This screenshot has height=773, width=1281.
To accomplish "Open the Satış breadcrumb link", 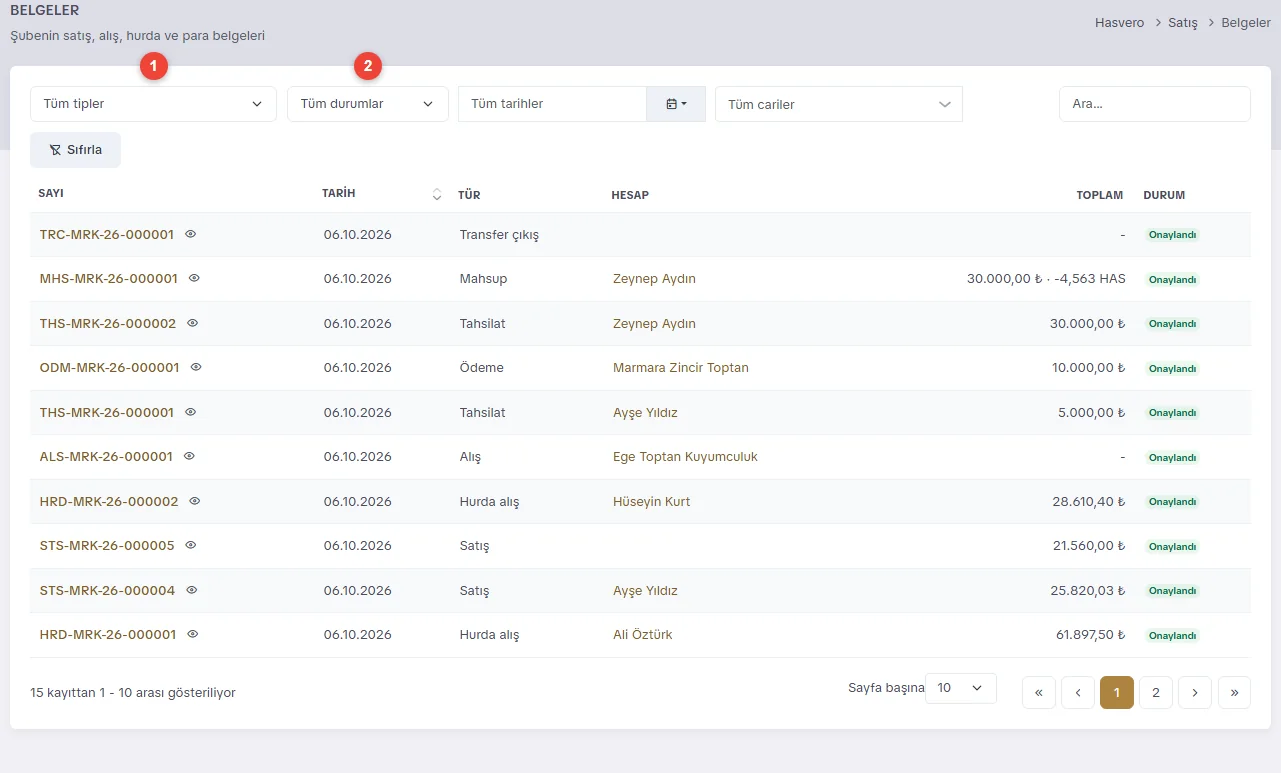I will (x=1183, y=22).
